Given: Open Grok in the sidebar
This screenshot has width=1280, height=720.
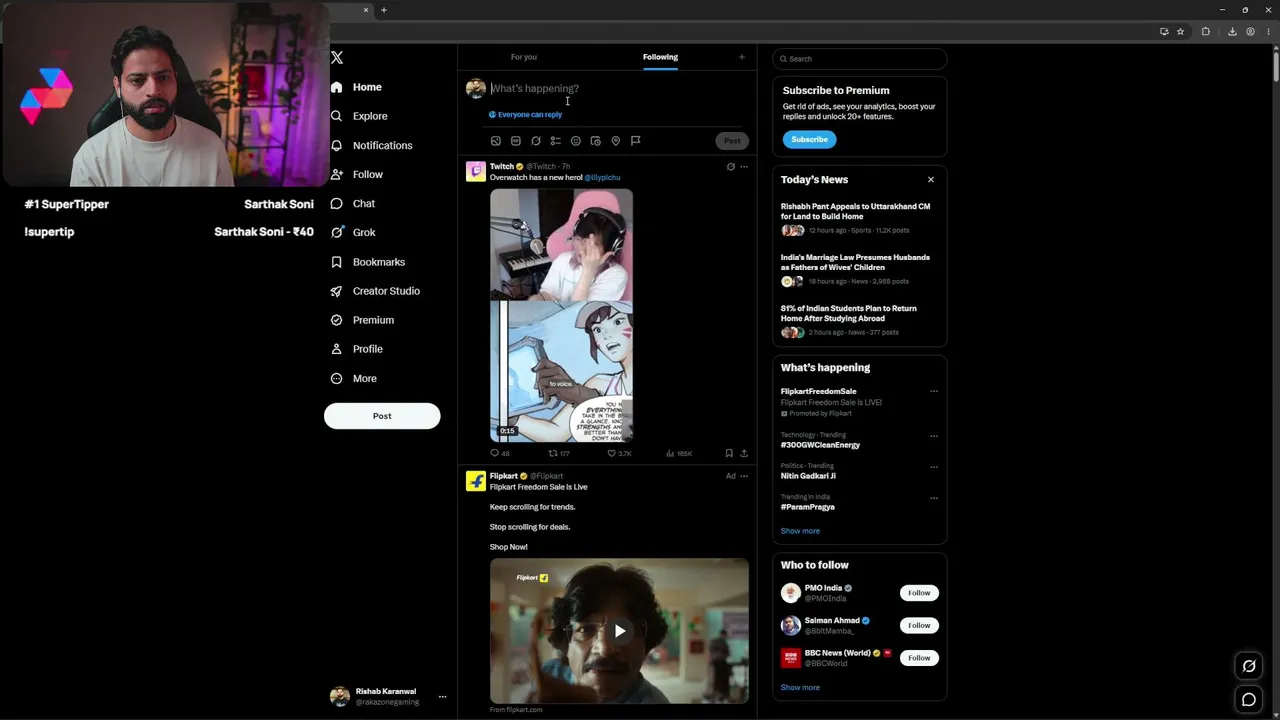Looking at the screenshot, I should click(x=353, y=233).
